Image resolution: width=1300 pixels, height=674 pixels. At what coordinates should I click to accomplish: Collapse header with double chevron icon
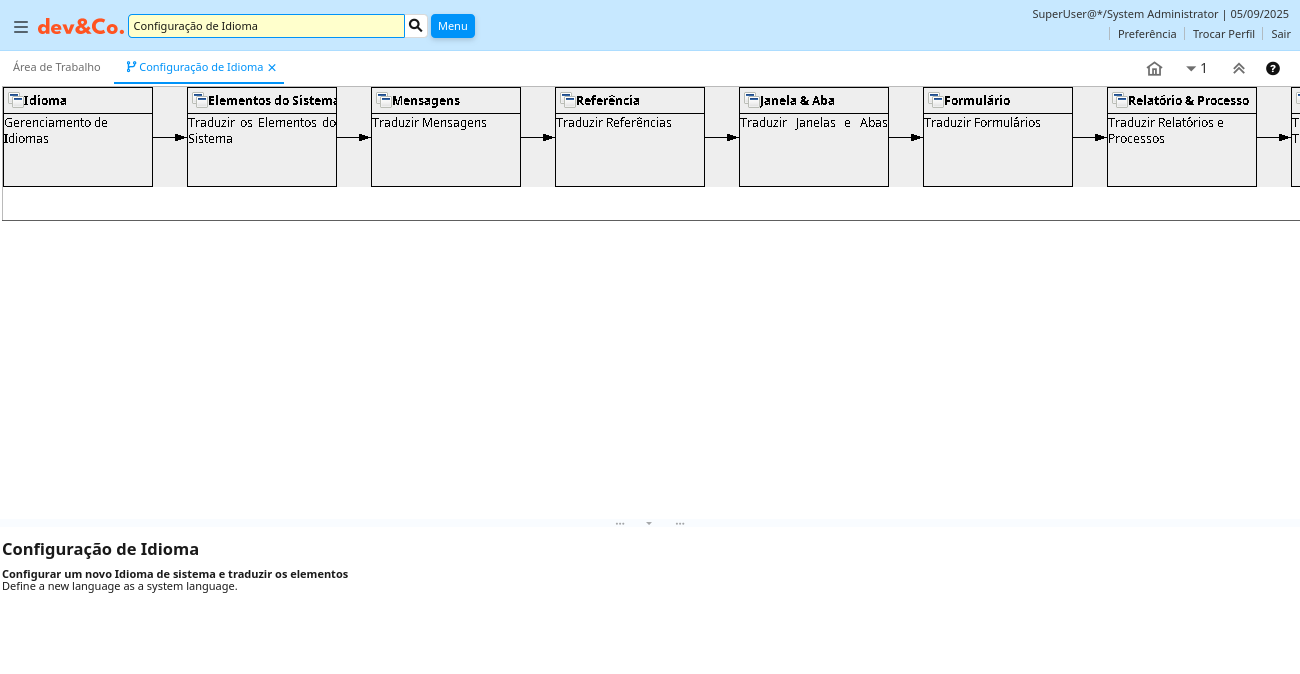tap(1239, 68)
